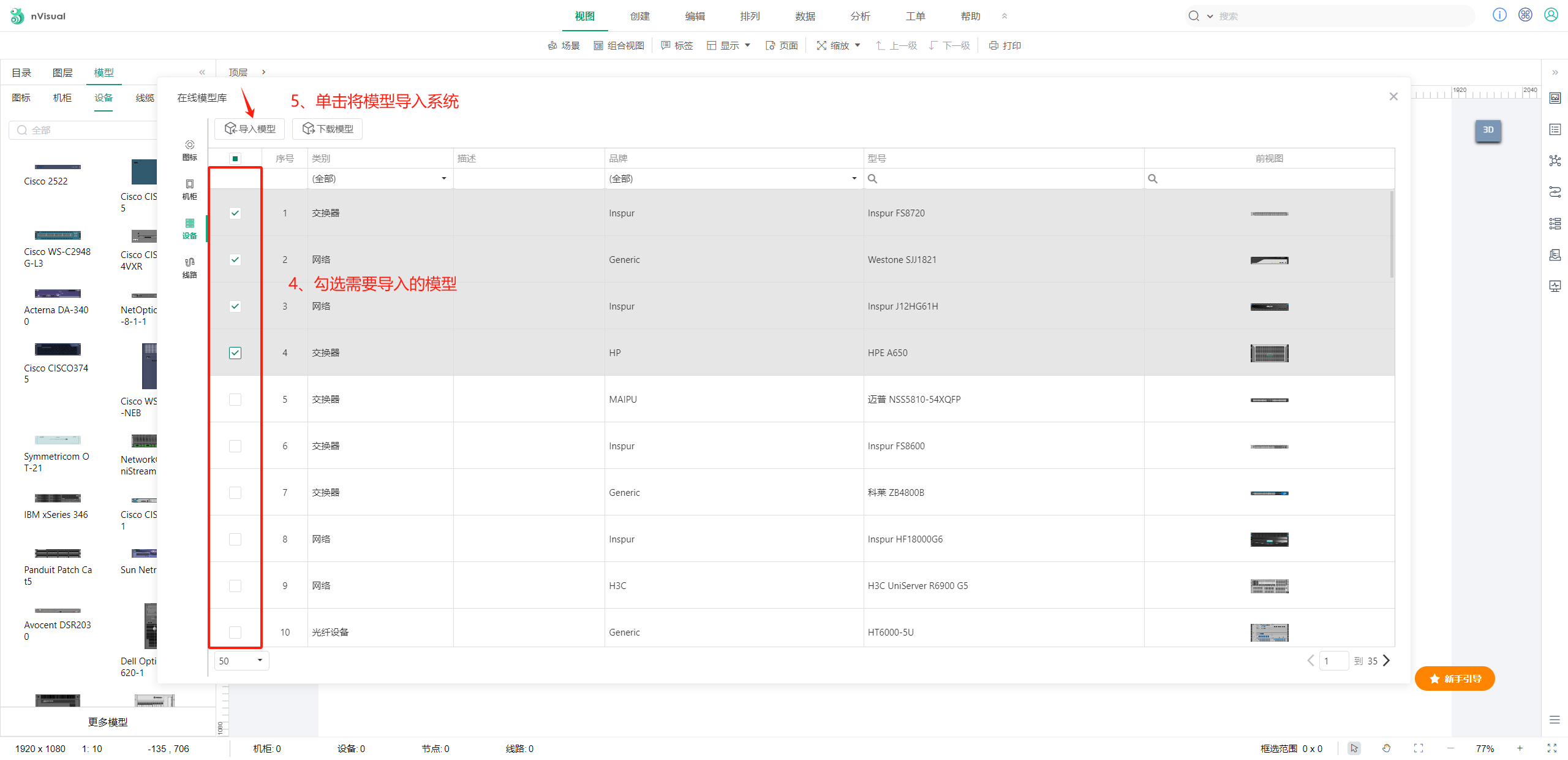Expand the page size 50 dropdown
This screenshot has width=1568, height=760.
tap(241, 661)
